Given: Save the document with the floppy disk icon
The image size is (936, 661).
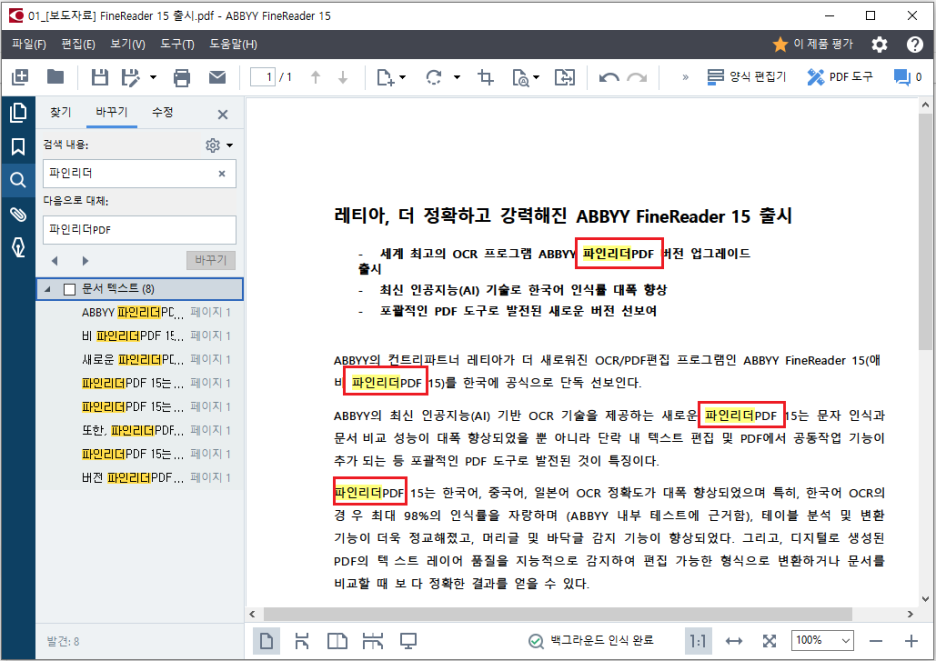Looking at the screenshot, I should tap(100, 77).
